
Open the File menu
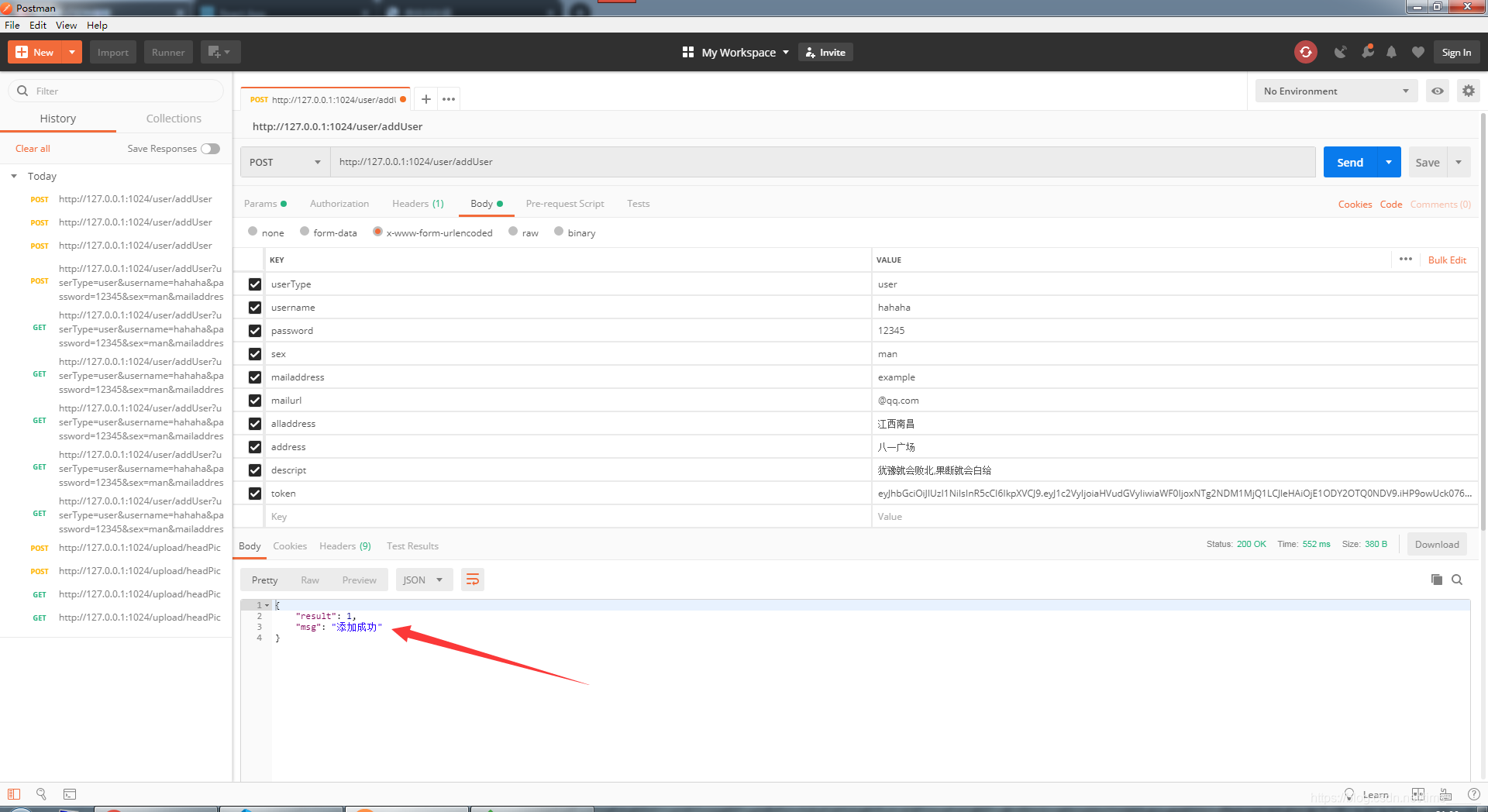(x=12, y=25)
